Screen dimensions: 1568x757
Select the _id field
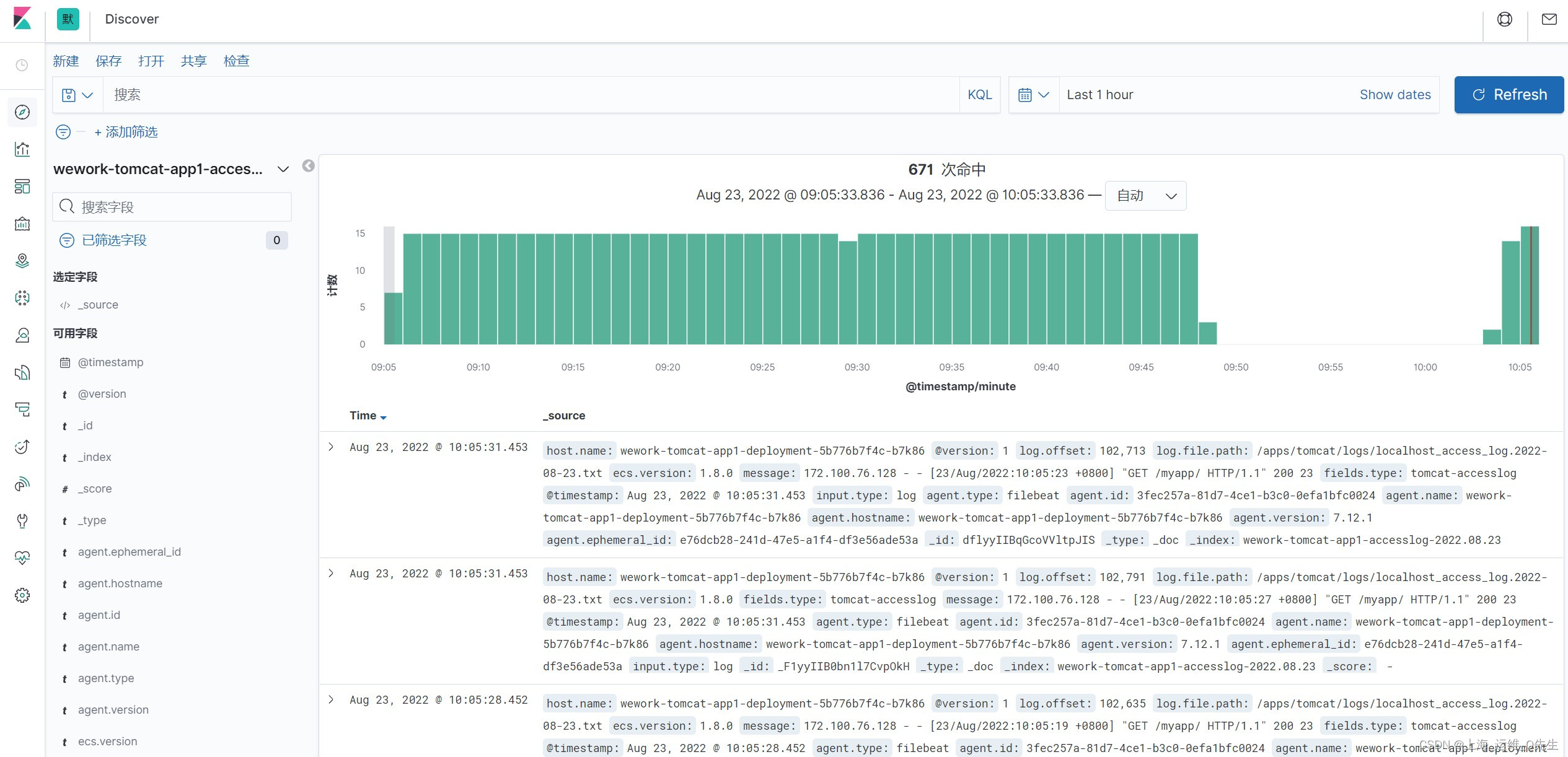(x=86, y=426)
